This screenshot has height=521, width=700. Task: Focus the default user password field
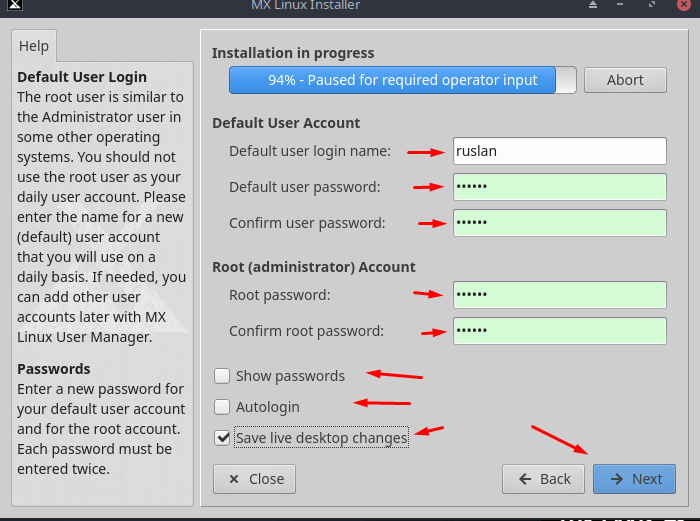(560, 187)
